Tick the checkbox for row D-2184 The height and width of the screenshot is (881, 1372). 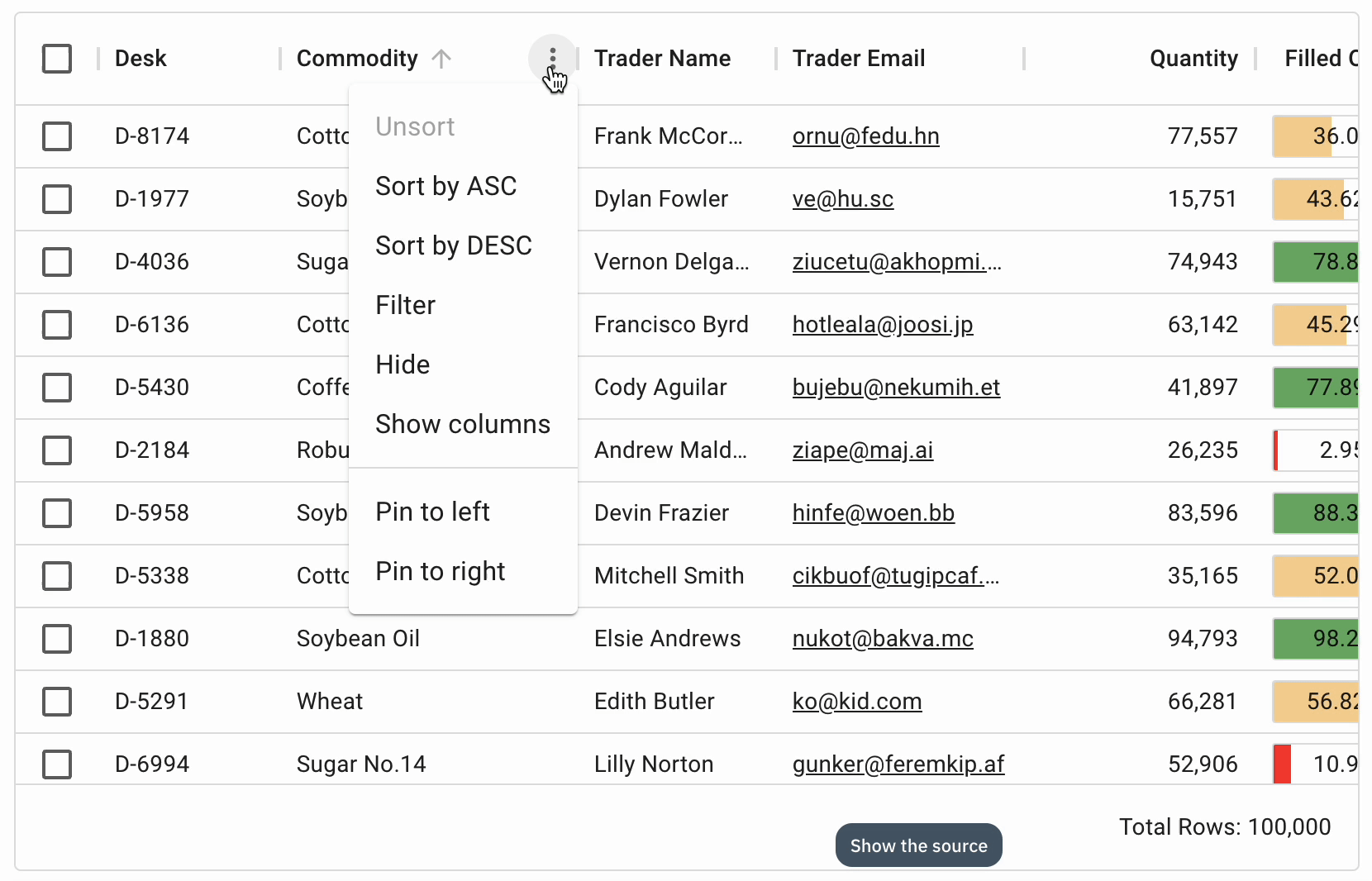coord(57,450)
